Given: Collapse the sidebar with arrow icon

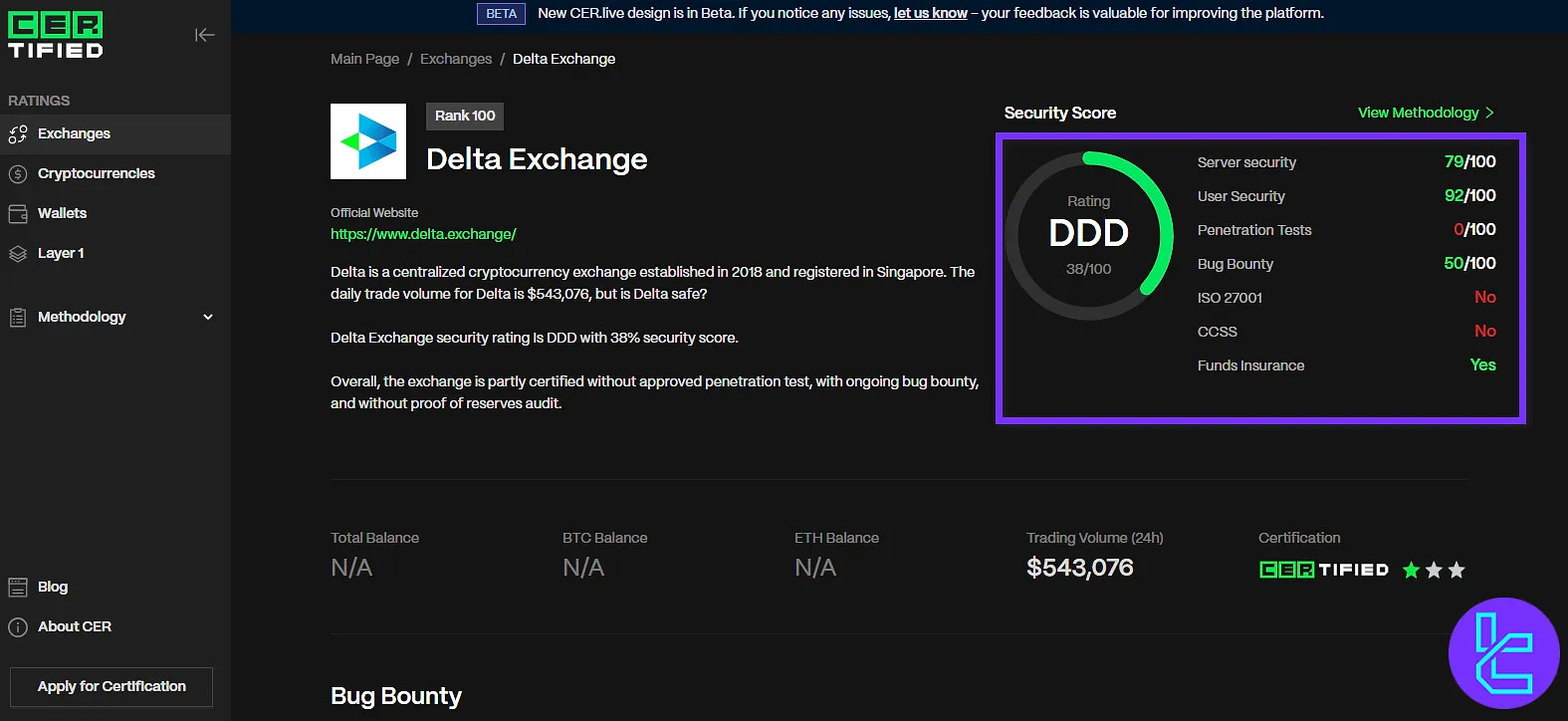Looking at the screenshot, I should pos(205,35).
